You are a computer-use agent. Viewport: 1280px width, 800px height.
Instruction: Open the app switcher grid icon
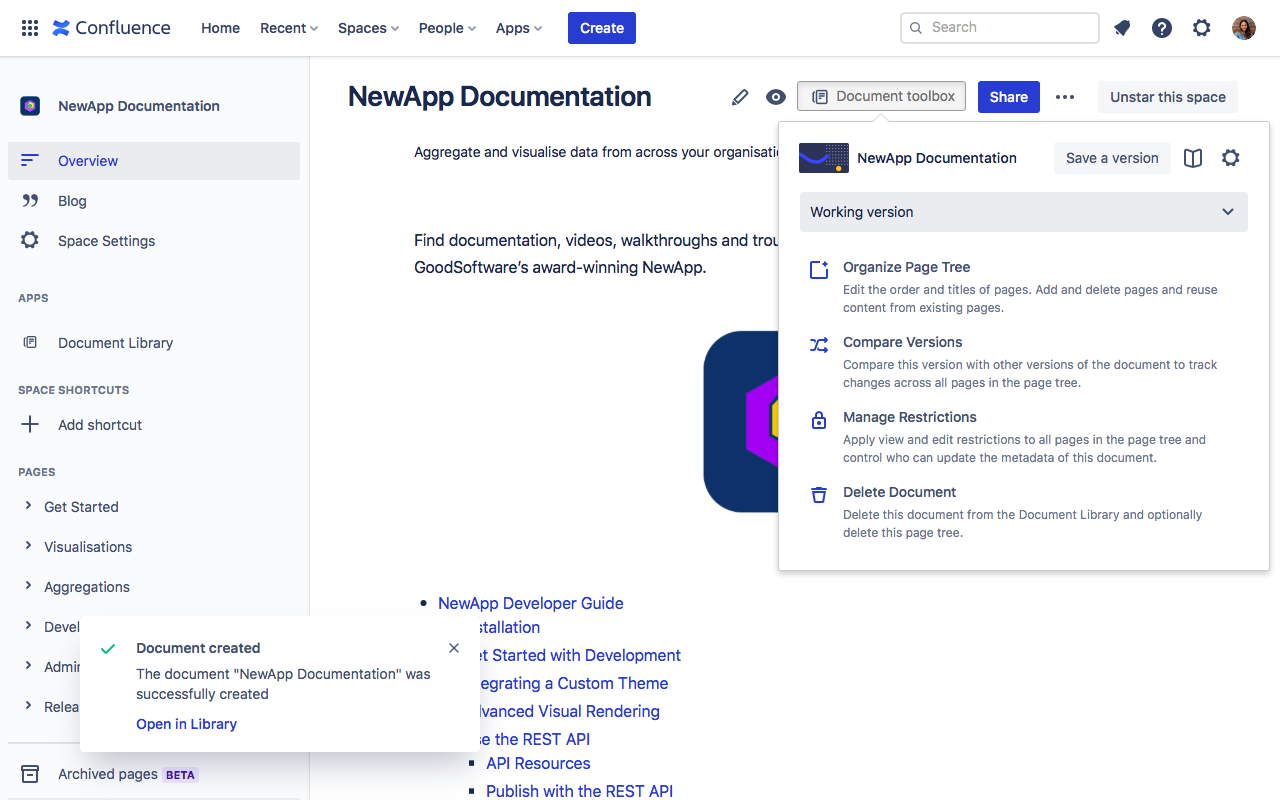click(30, 28)
